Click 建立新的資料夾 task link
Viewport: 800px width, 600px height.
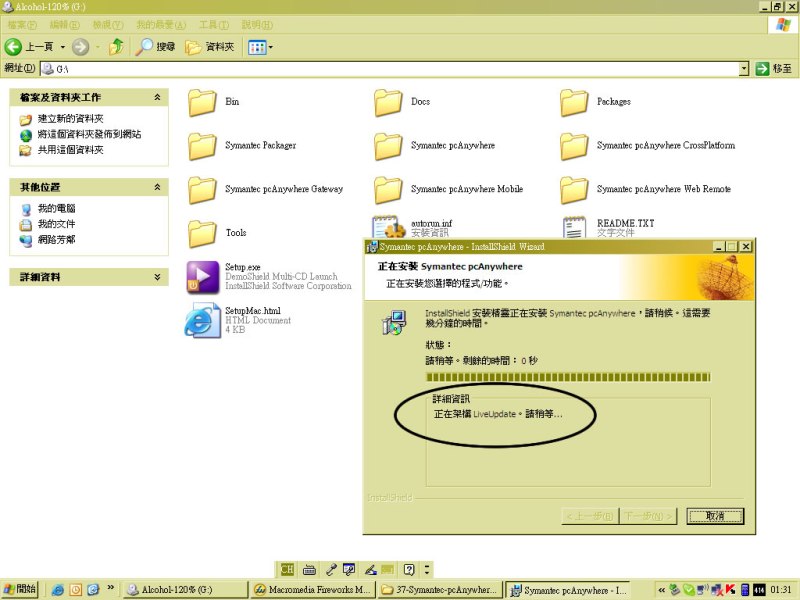(70, 119)
